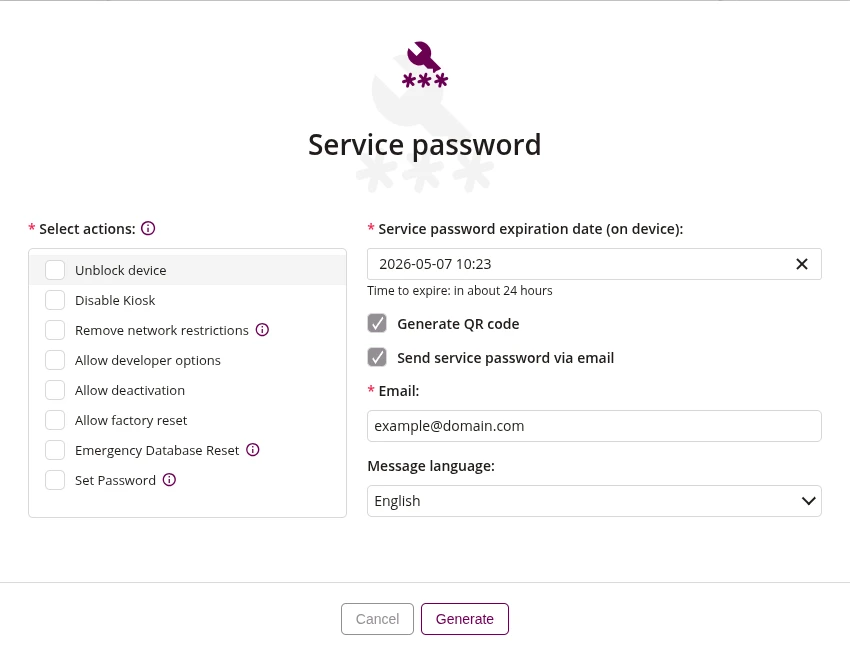The image size is (850, 654).
Task: Click the Cancel button
Action: [377, 619]
